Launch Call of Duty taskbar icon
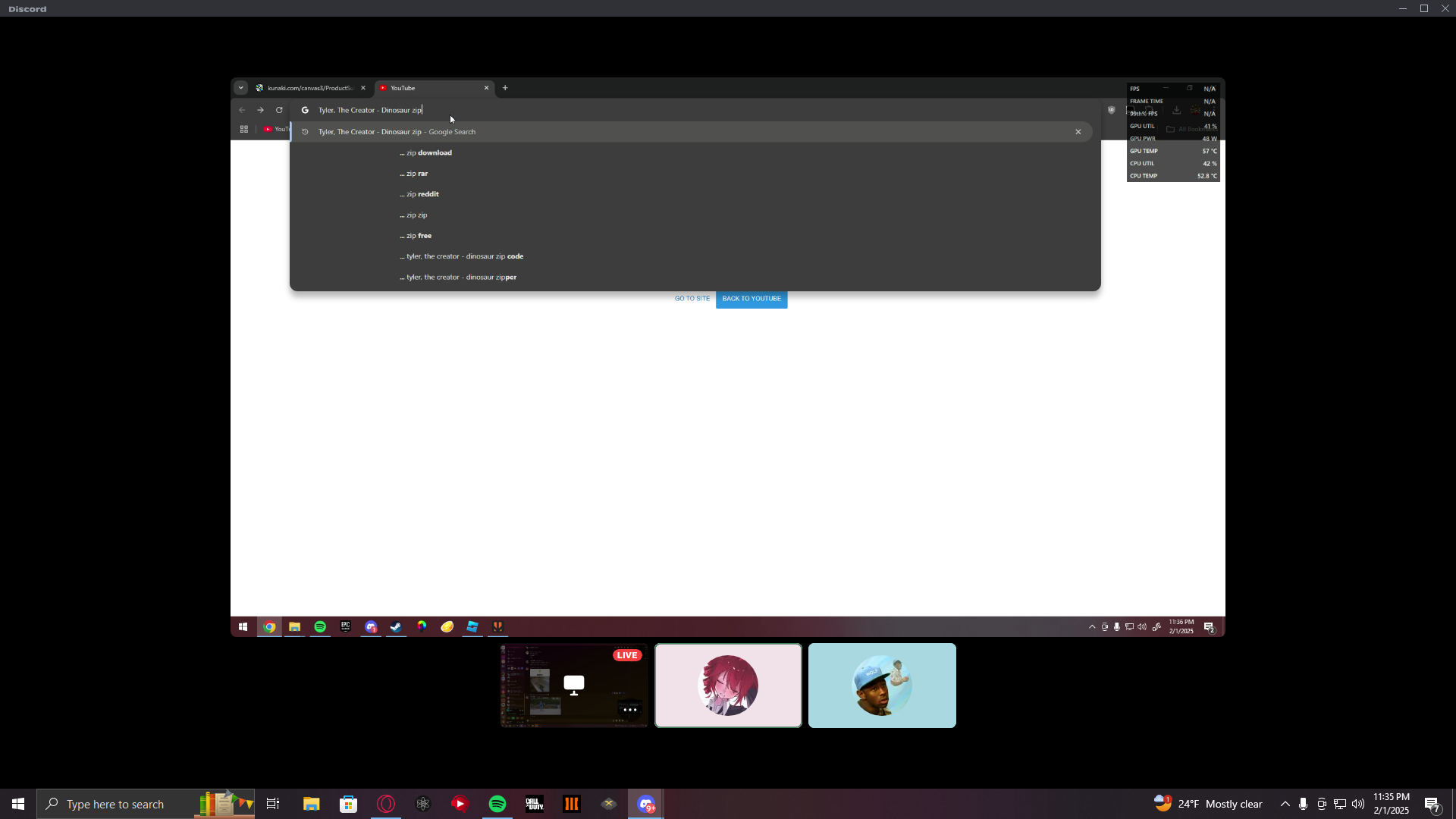 [x=535, y=804]
